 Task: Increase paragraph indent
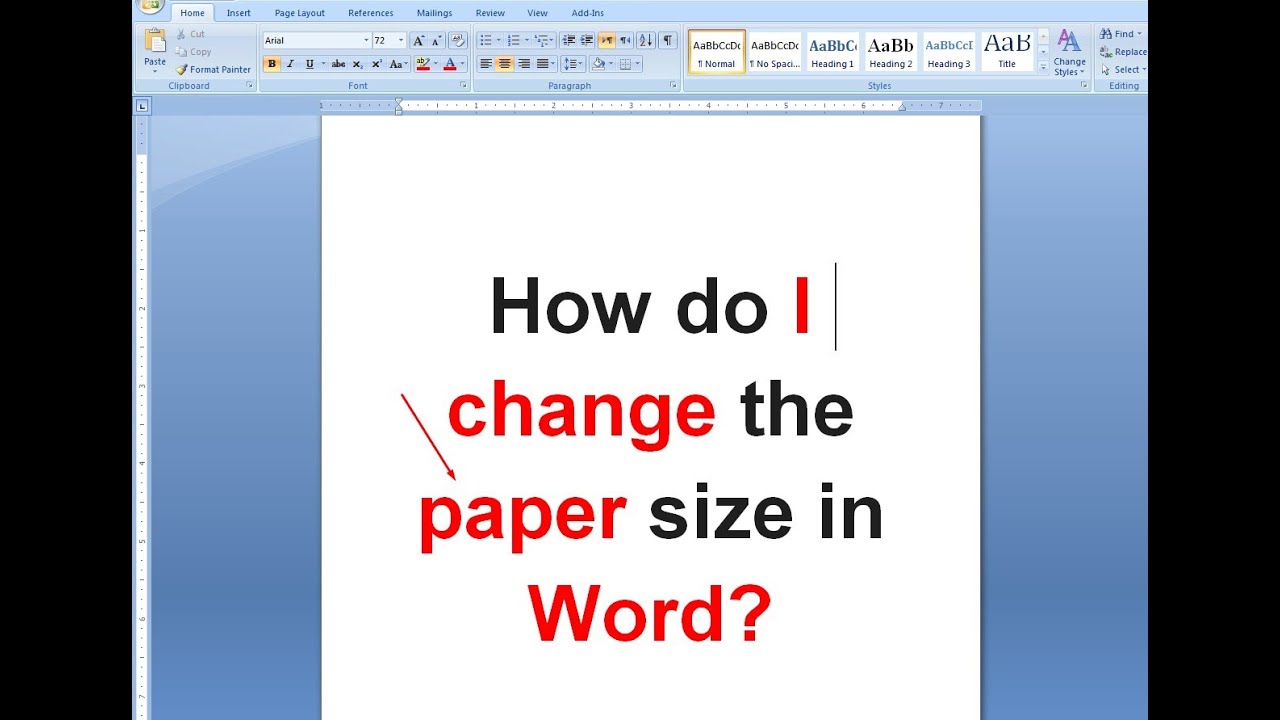click(587, 40)
